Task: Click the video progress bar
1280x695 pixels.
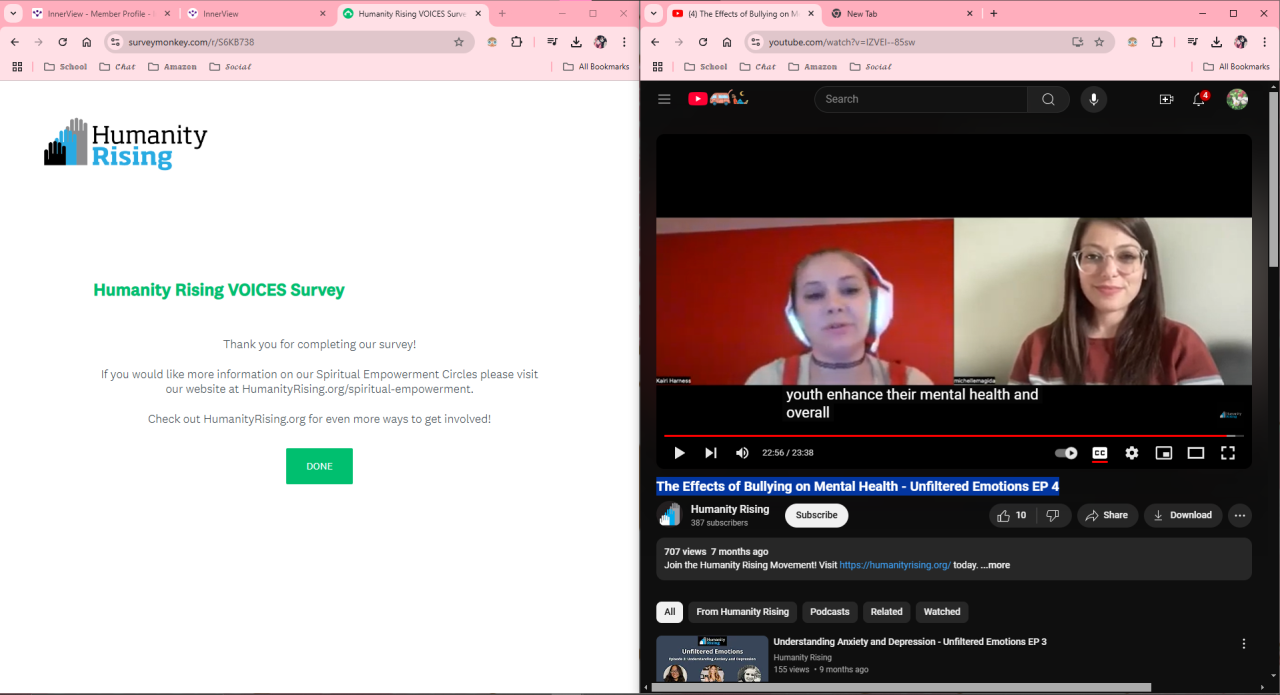Action: point(953,436)
